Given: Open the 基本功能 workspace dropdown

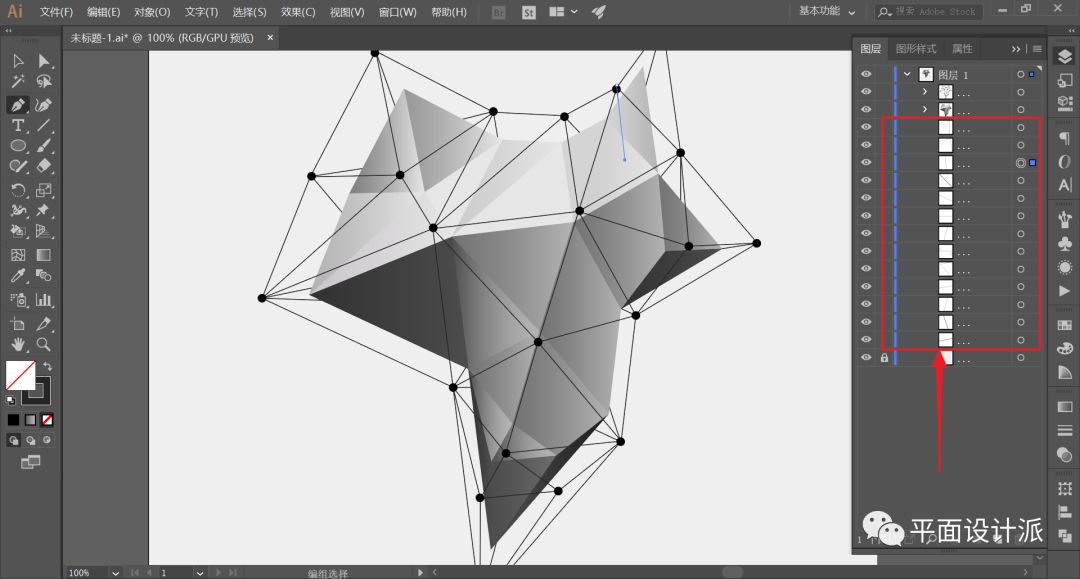Looking at the screenshot, I should [826, 12].
